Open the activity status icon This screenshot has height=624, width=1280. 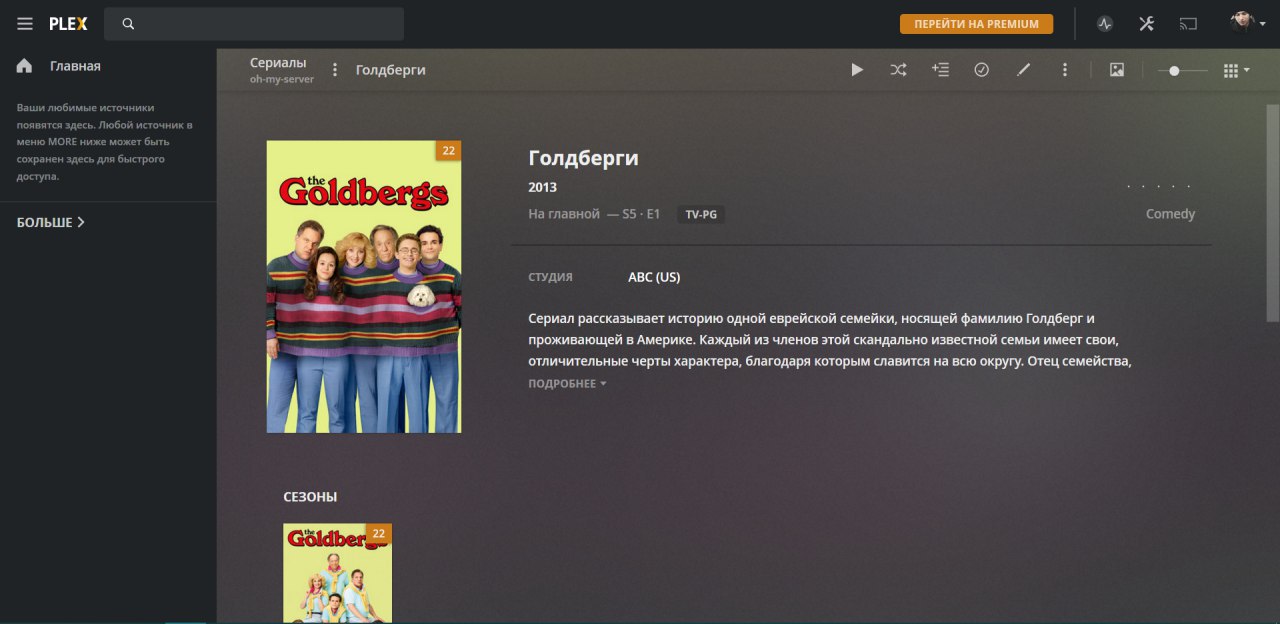[1105, 24]
